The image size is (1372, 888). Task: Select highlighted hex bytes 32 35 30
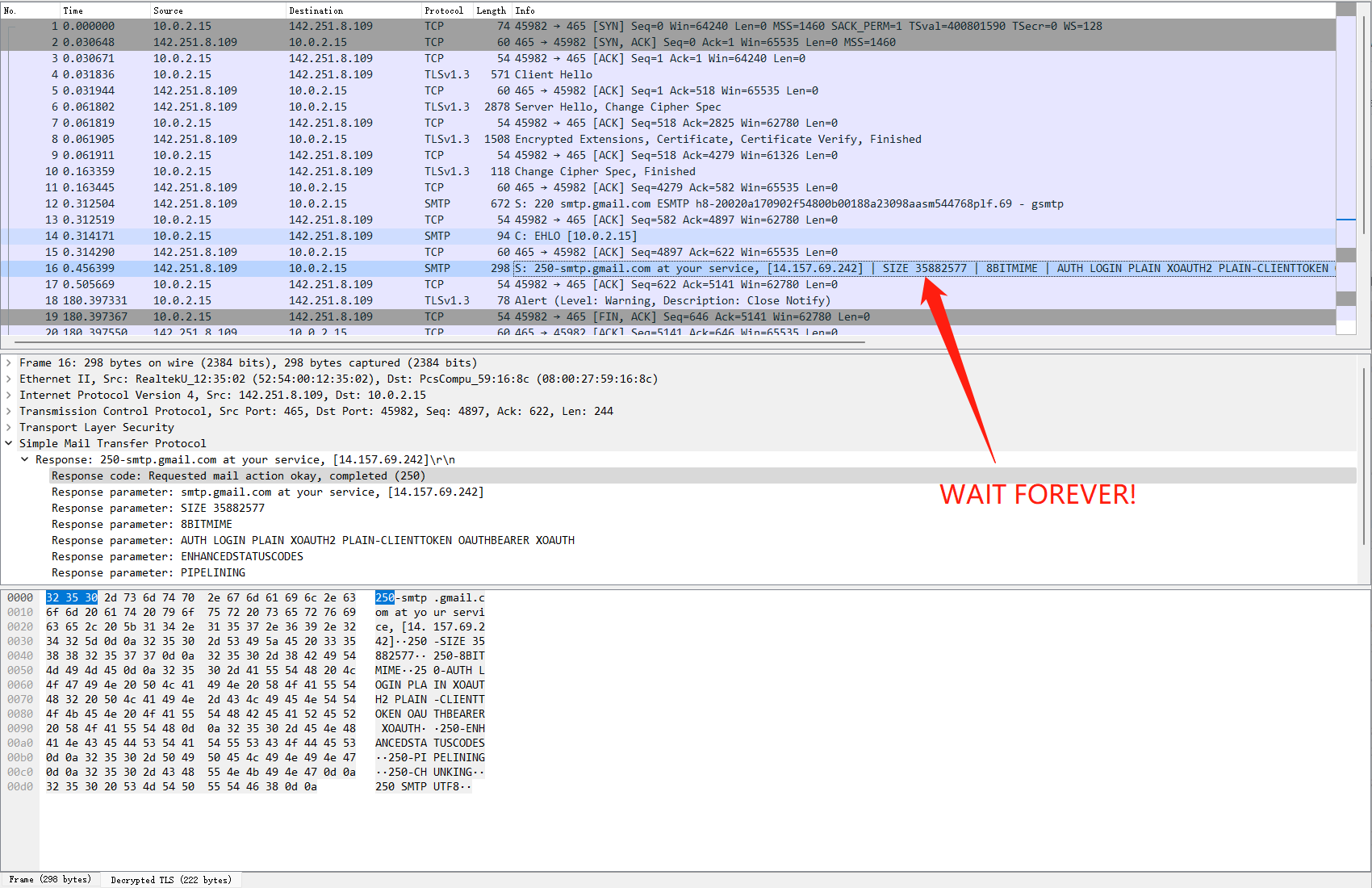pyautogui.click(x=72, y=598)
